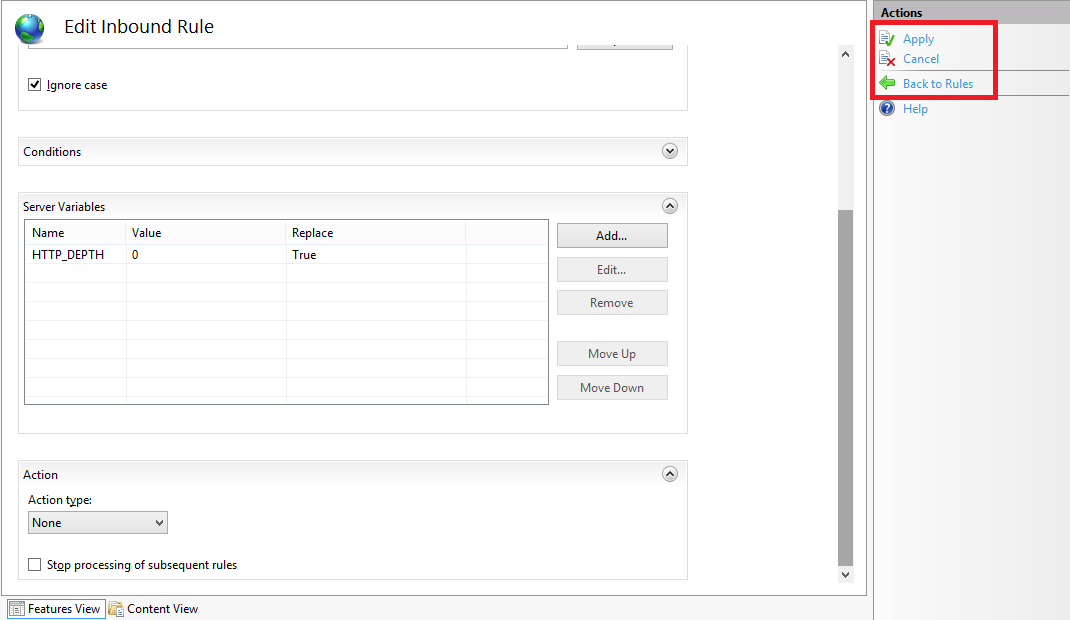
Task: Switch to Content View tab
Action: click(x=162, y=609)
